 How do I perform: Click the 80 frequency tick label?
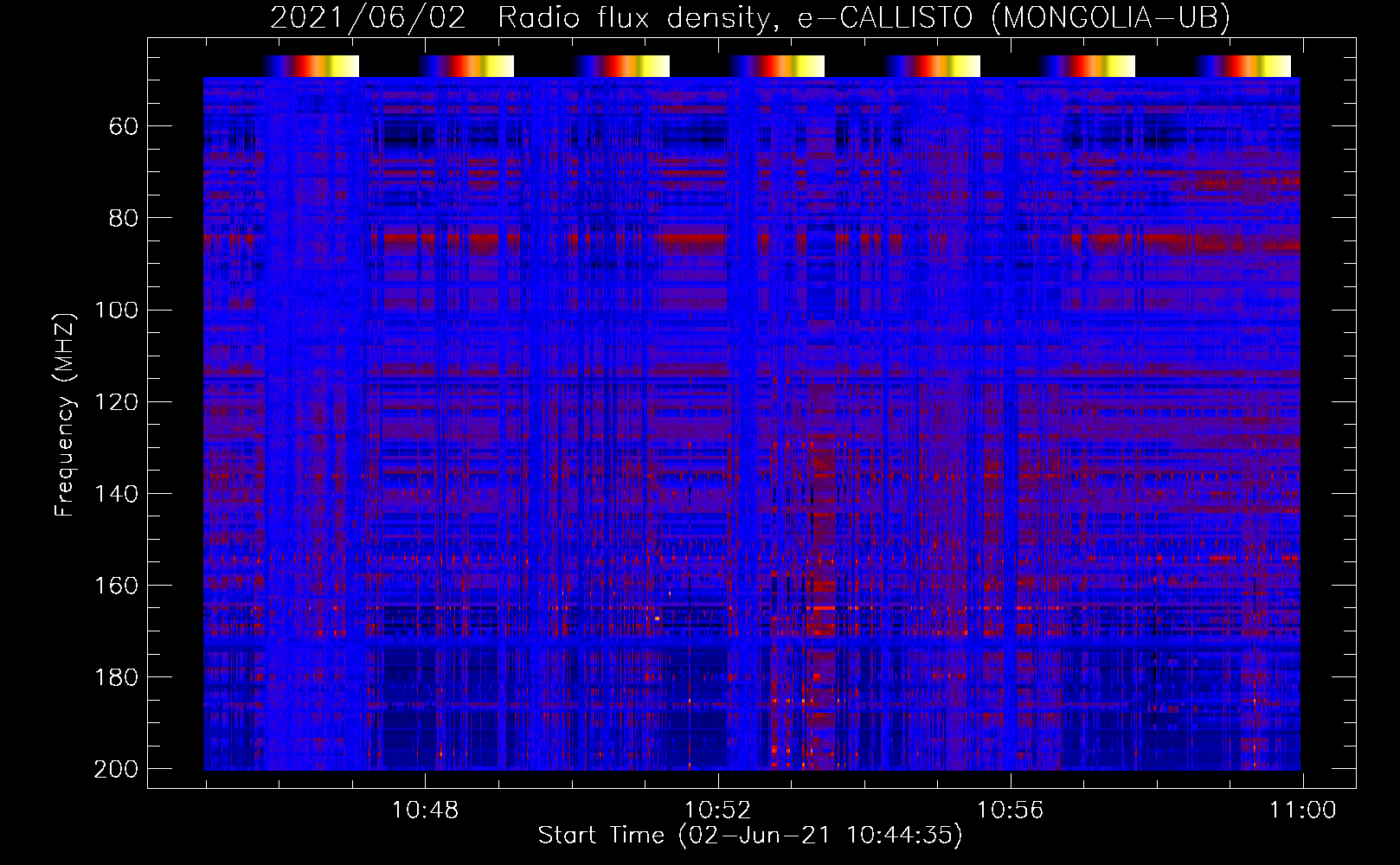tap(124, 218)
